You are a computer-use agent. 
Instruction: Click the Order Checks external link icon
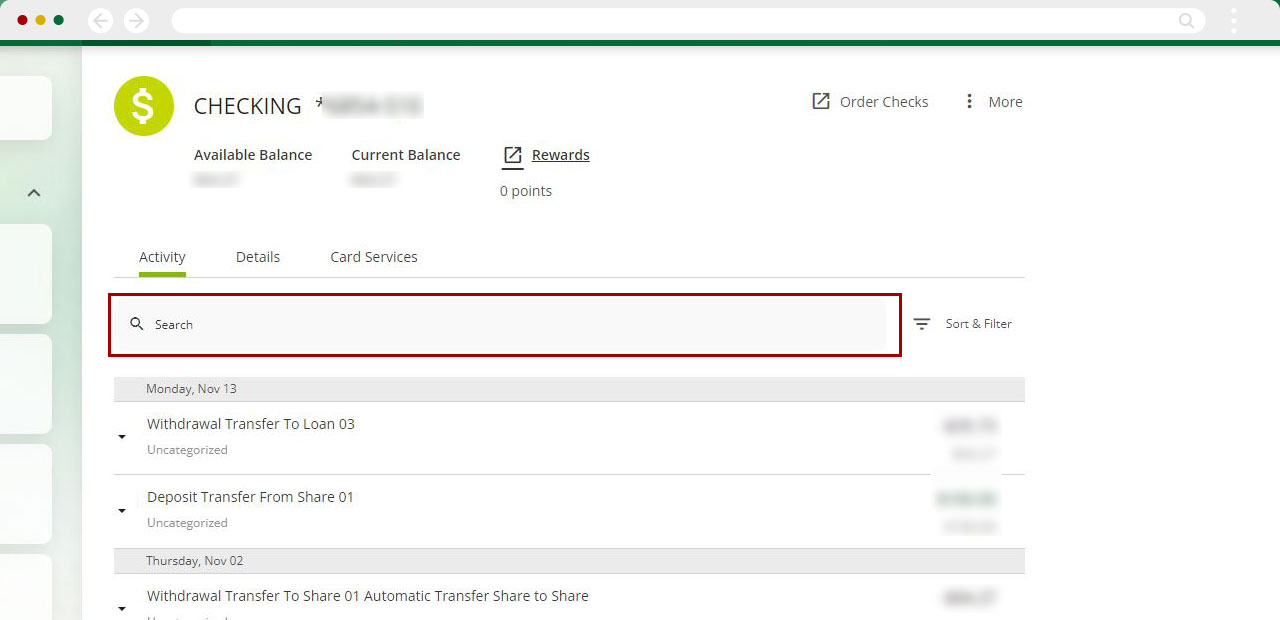pos(821,102)
